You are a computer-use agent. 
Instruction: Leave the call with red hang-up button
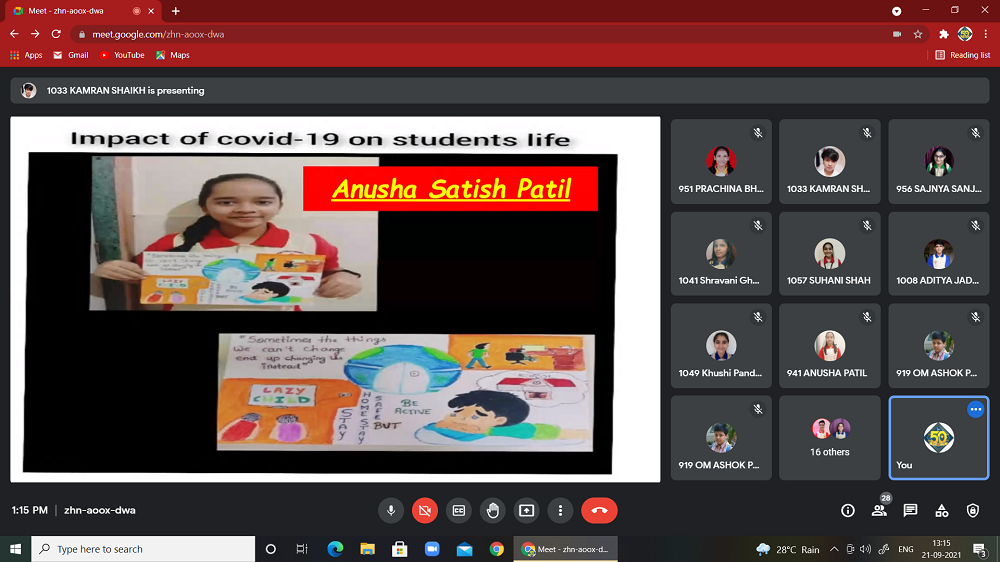pyautogui.click(x=599, y=510)
